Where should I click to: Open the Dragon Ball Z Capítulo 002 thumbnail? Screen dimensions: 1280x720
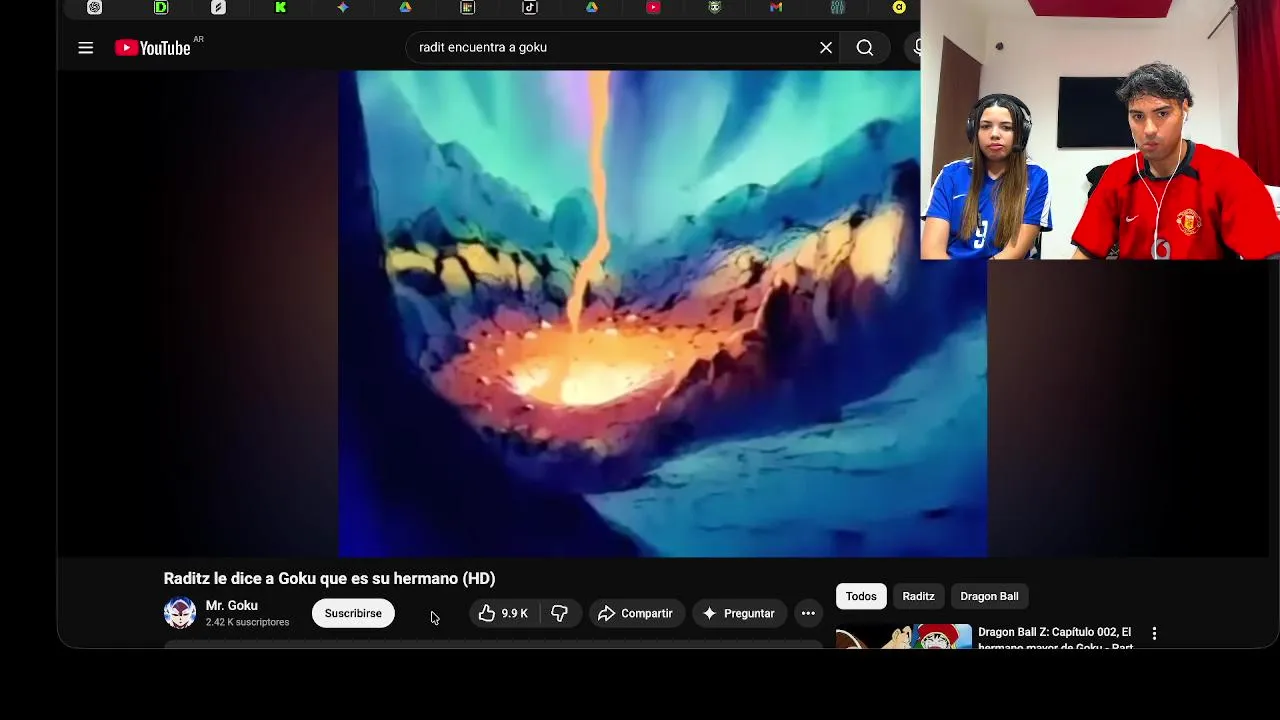pos(904,636)
